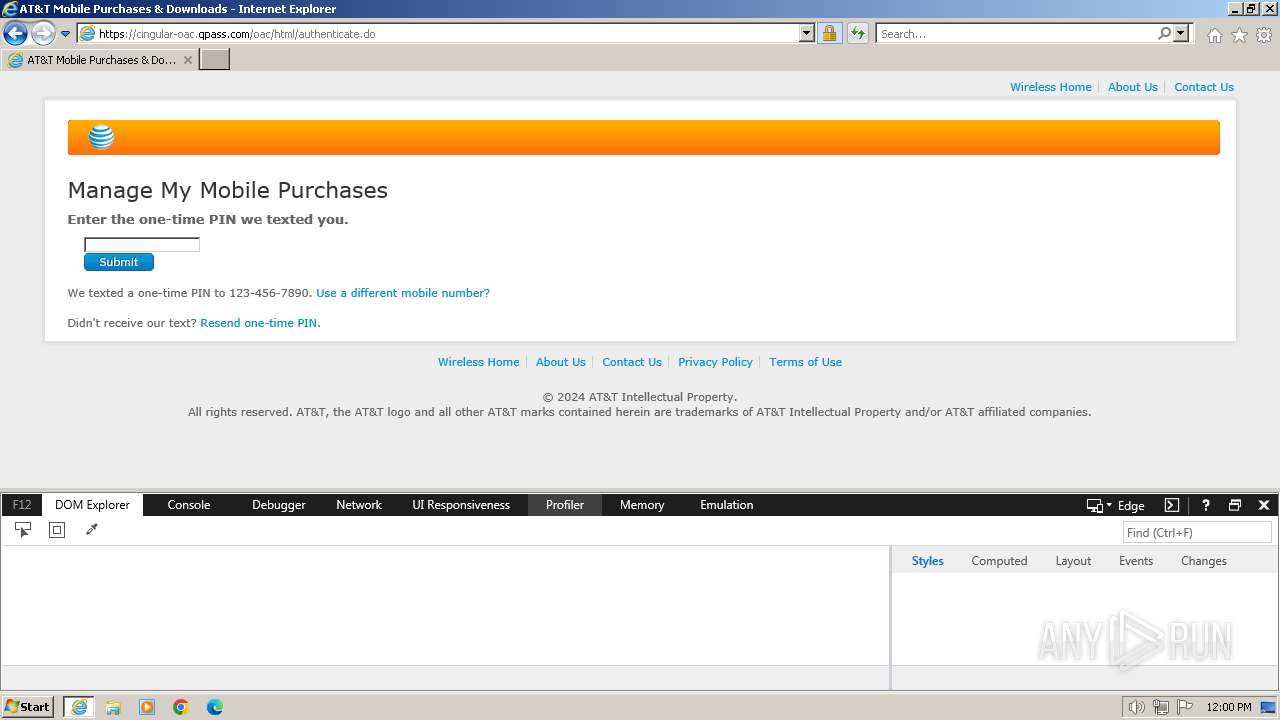The height and width of the screenshot is (720, 1280).
Task: Toggle the DOM element highlighting boxes icon
Action: click(57, 530)
